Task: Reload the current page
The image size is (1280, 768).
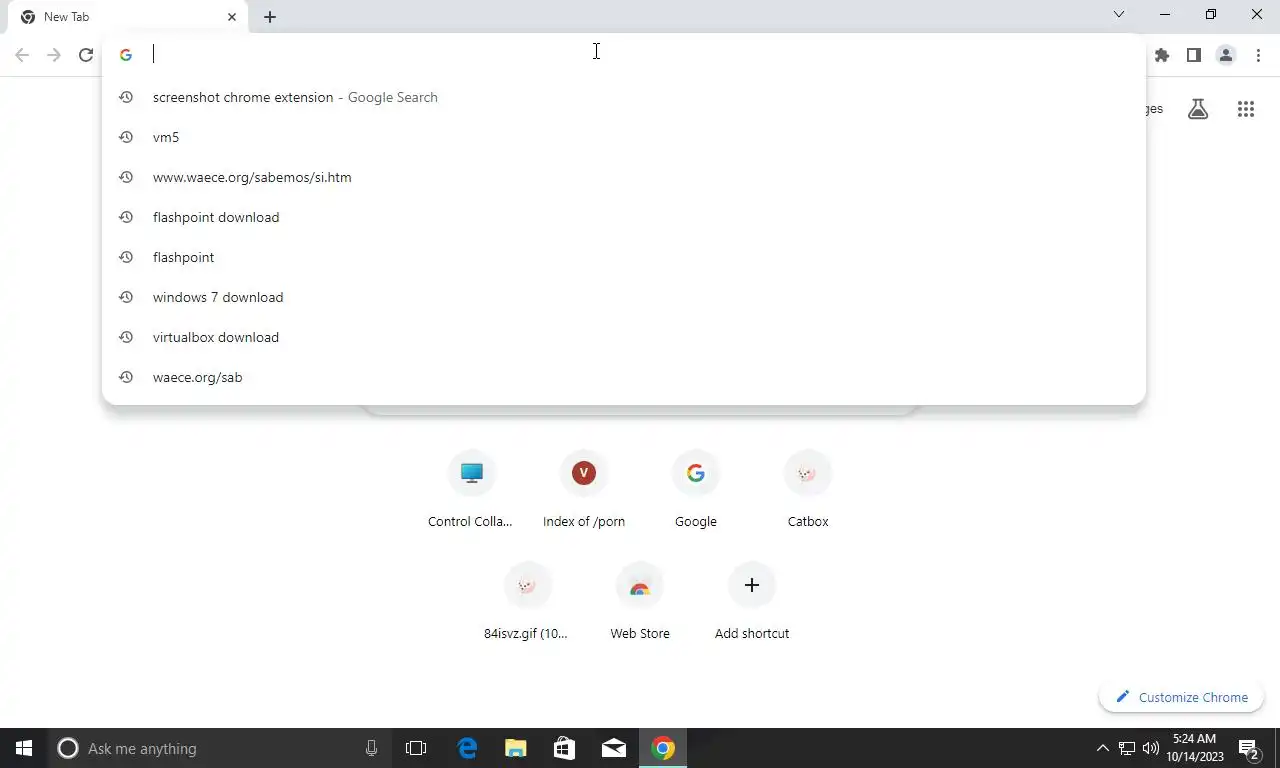Action: tap(86, 55)
